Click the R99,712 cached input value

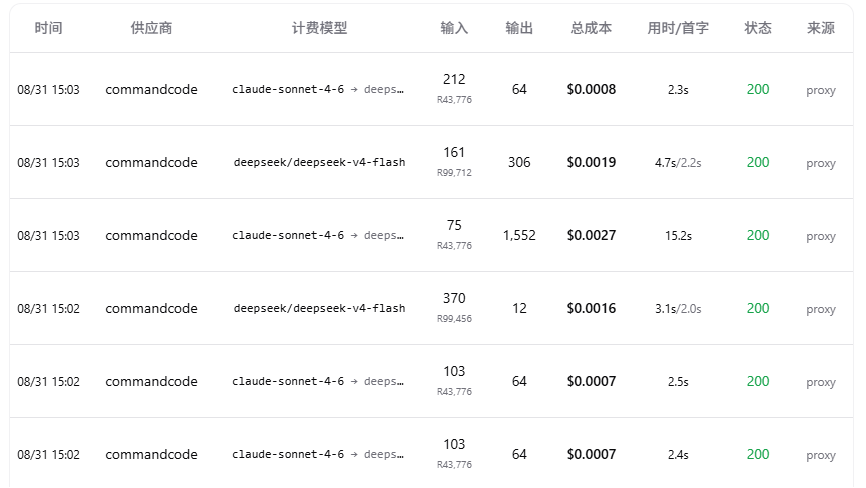(454, 173)
